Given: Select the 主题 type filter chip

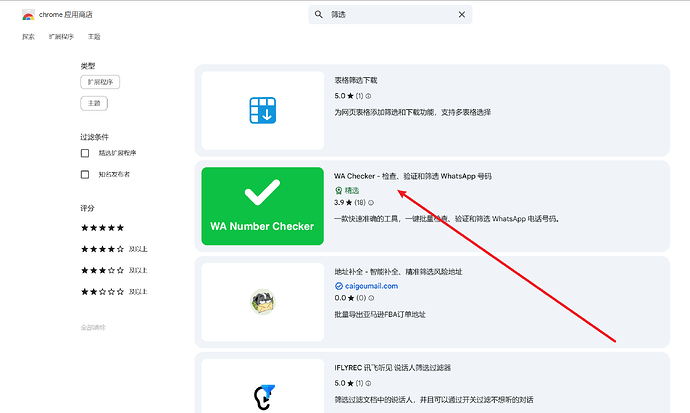Looking at the screenshot, I should tap(94, 103).
